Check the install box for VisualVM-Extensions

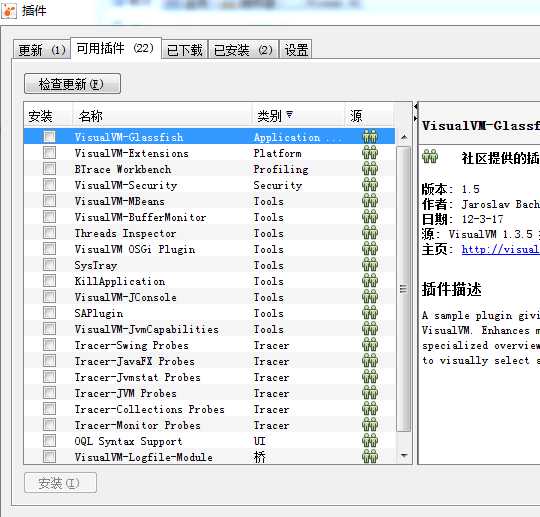pyautogui.click(x=49, y=152)
